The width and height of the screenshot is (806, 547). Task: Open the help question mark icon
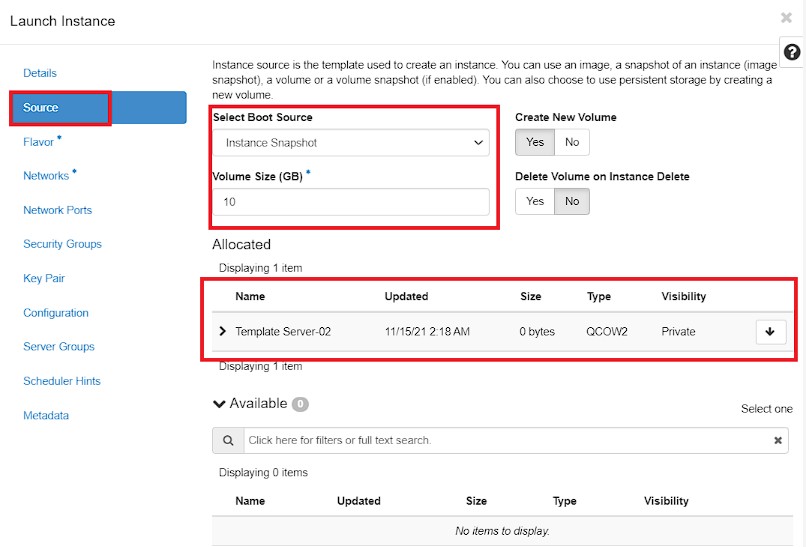pyautogui.click(x=792, y=52)
